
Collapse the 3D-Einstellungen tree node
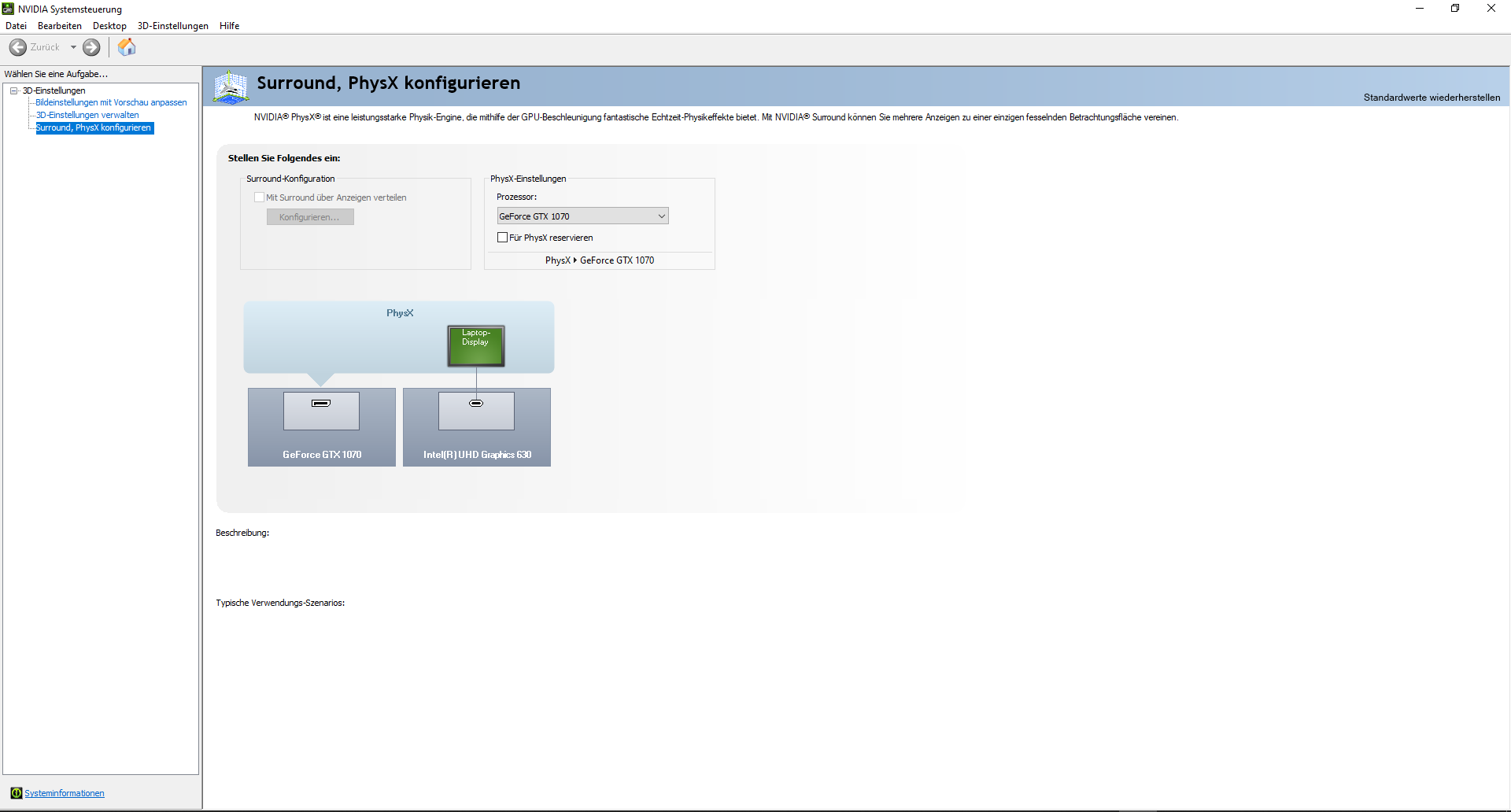pyautogui.click(x=13, y=90)
